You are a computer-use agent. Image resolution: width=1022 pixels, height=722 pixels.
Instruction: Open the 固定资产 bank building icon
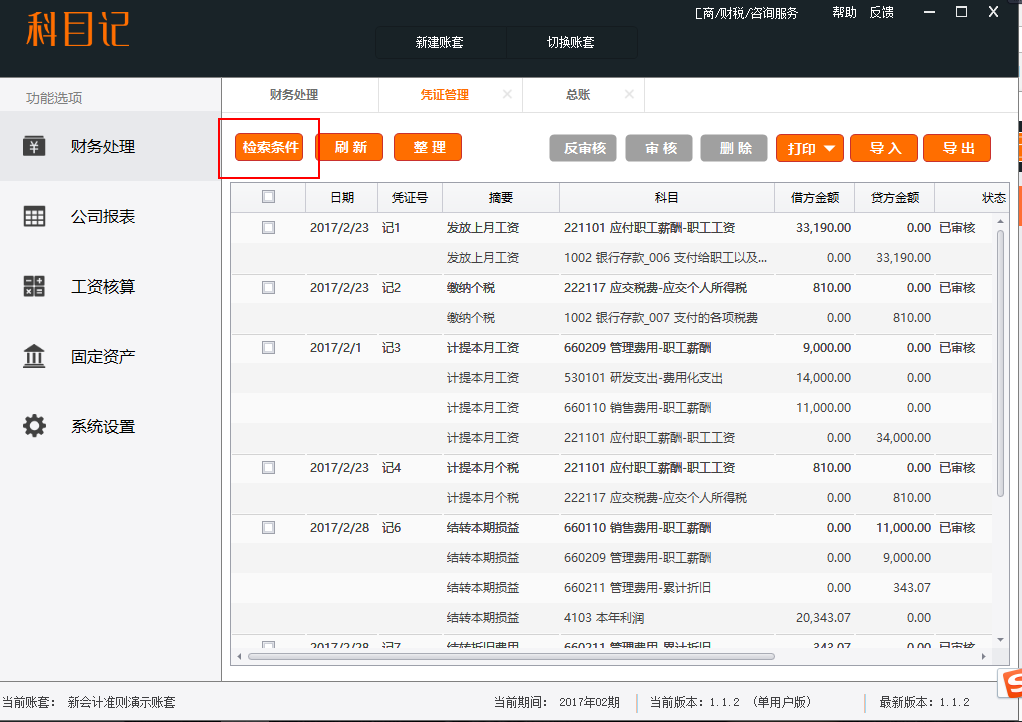[x=35, y=357]
